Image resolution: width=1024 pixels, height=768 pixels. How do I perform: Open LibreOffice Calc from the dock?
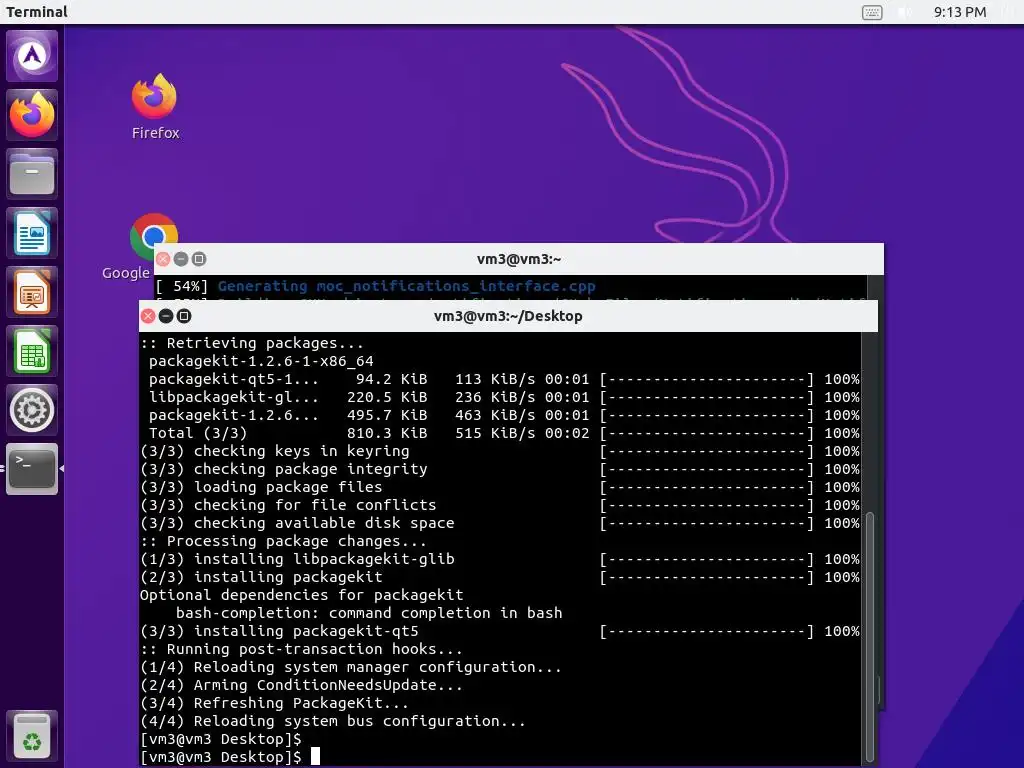point(32,351)
